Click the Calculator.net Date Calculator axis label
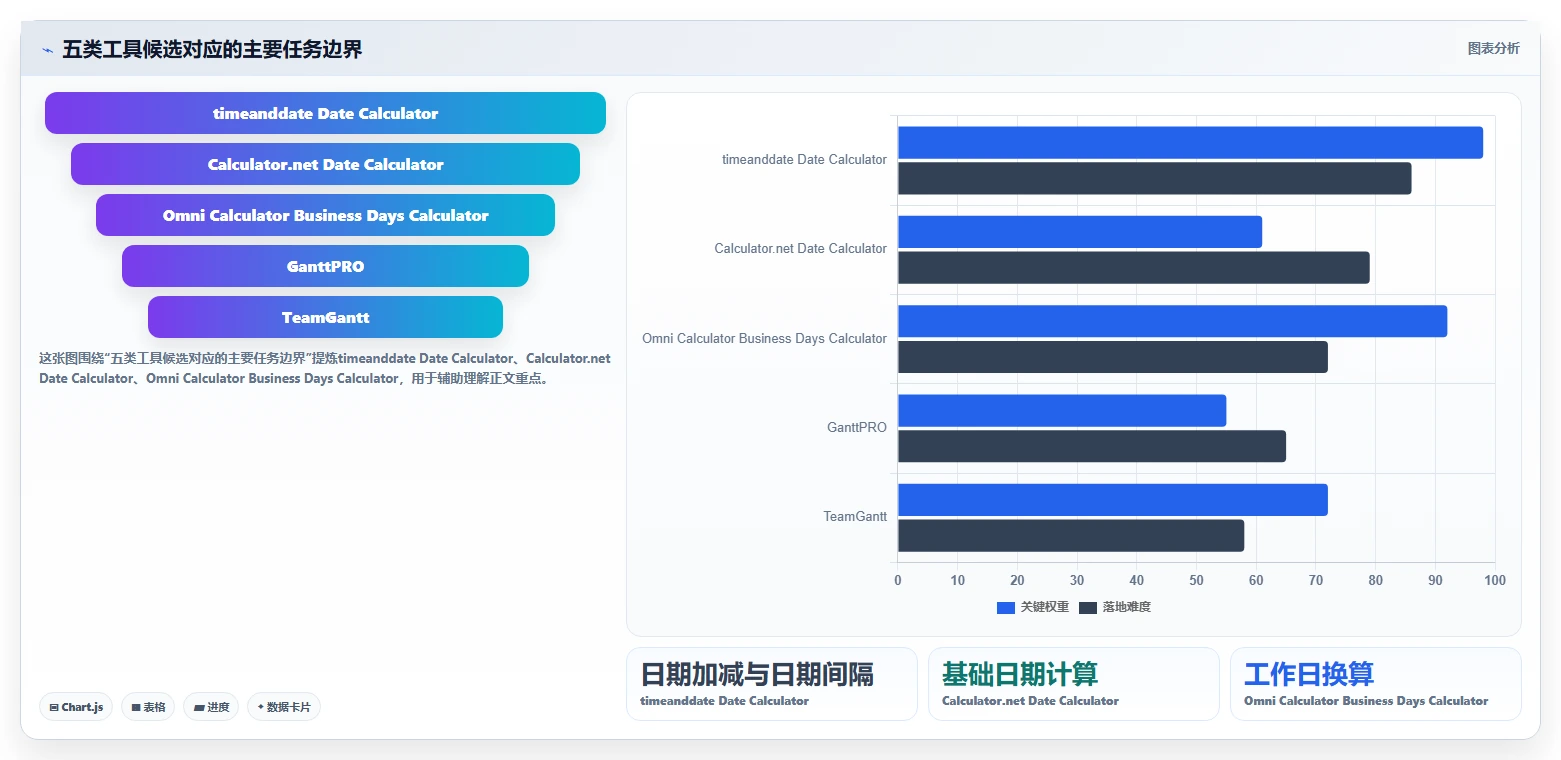This screenshot has height=760, width=1561. (x=800, y=249)
